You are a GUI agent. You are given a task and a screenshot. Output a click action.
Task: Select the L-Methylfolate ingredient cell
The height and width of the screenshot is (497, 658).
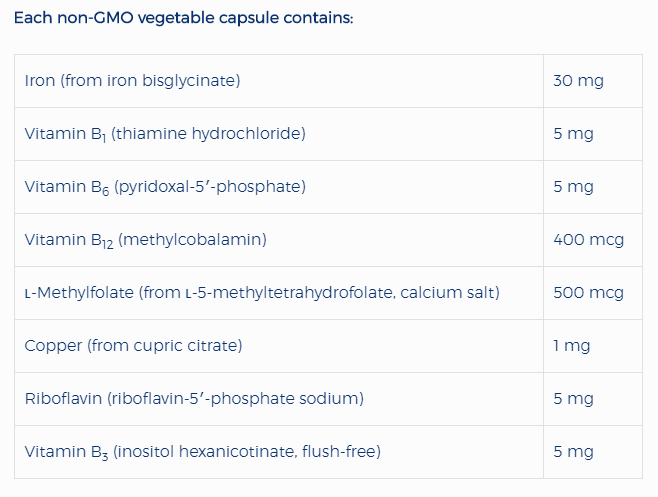pos(262,293)
